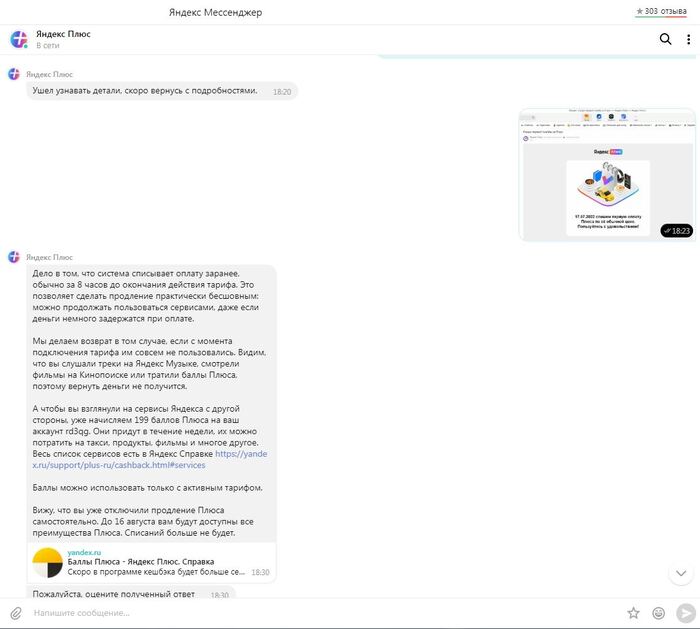Image resolution: width=700 pixels, height=629 pixels.
Task: Open search in the chat header
Action: [665, 39]
